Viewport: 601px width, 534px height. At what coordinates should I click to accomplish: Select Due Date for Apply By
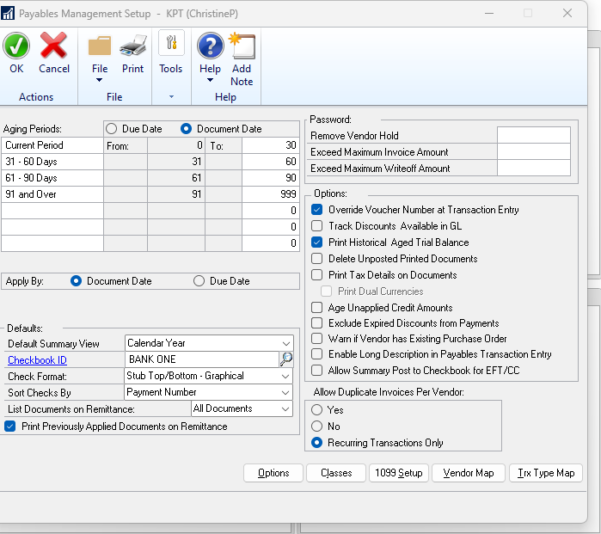click(x=199, y=281)
